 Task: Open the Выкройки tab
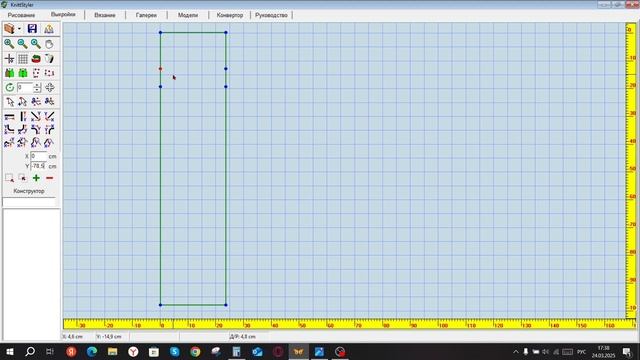63,14
